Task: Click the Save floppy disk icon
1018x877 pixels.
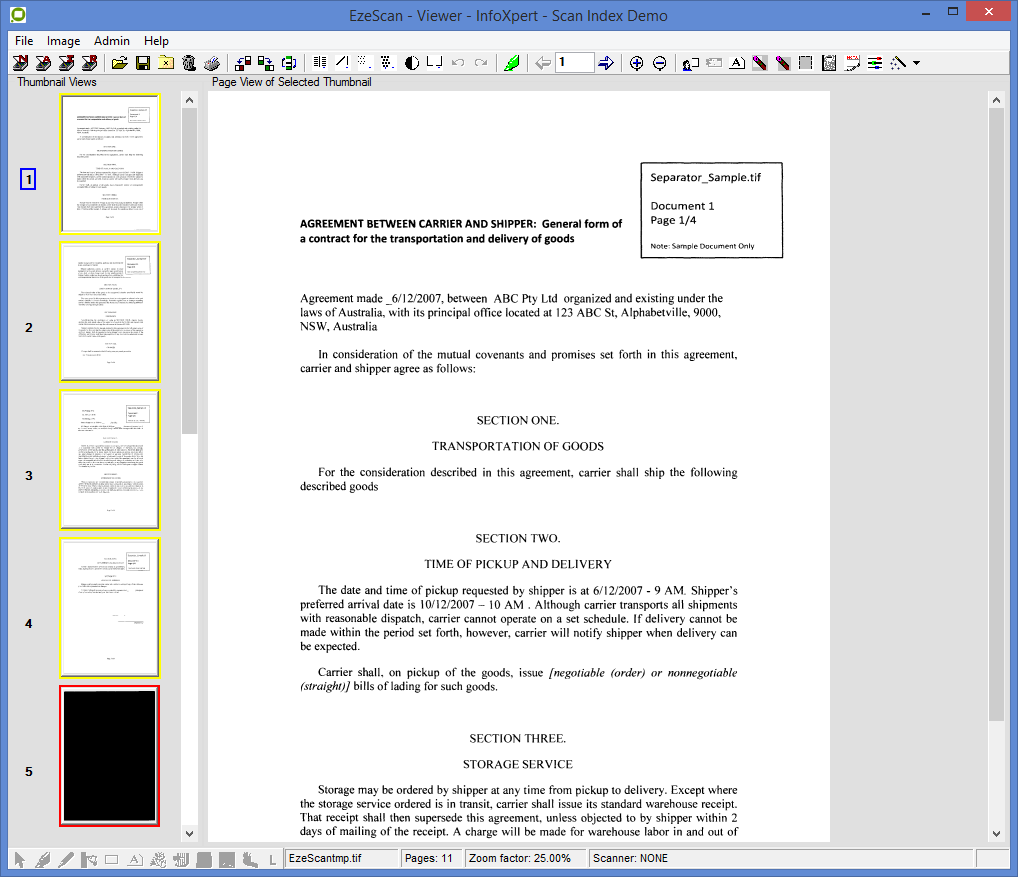Action: click(x=143, y=63)
